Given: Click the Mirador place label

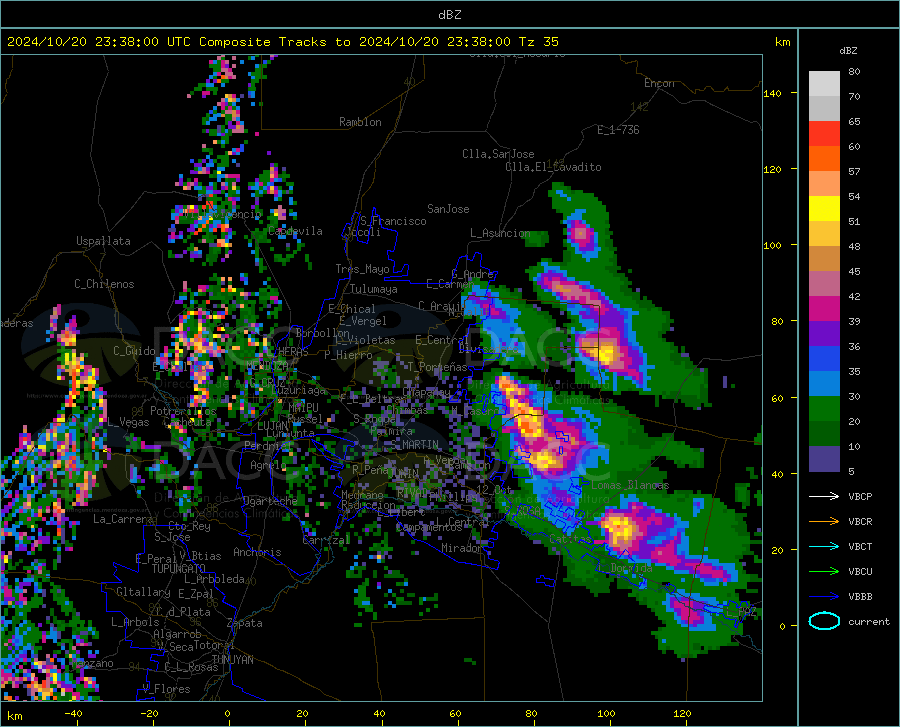Looking at the screenshot, I should [462, 548].
